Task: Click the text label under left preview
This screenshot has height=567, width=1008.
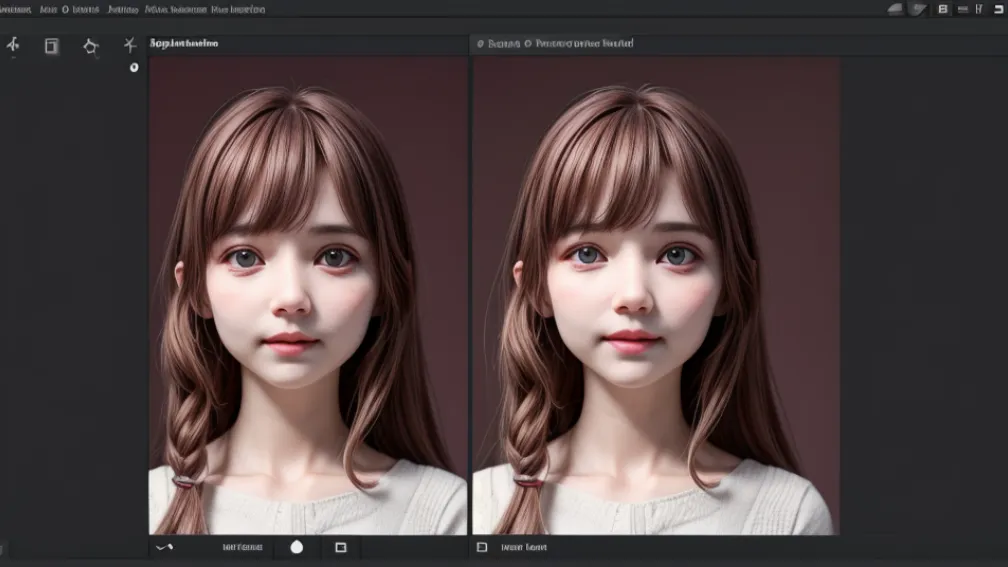Action: pos(242,547)
